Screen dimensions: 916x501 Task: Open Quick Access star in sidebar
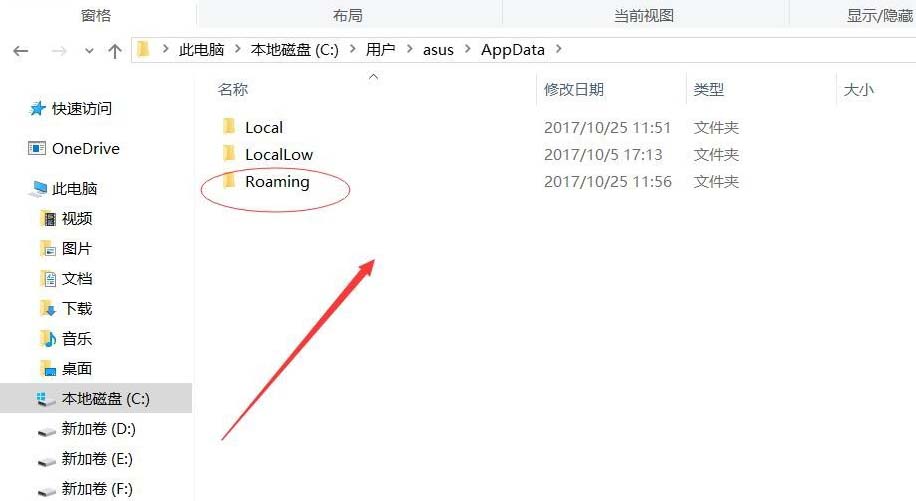[x=37, y=109]
